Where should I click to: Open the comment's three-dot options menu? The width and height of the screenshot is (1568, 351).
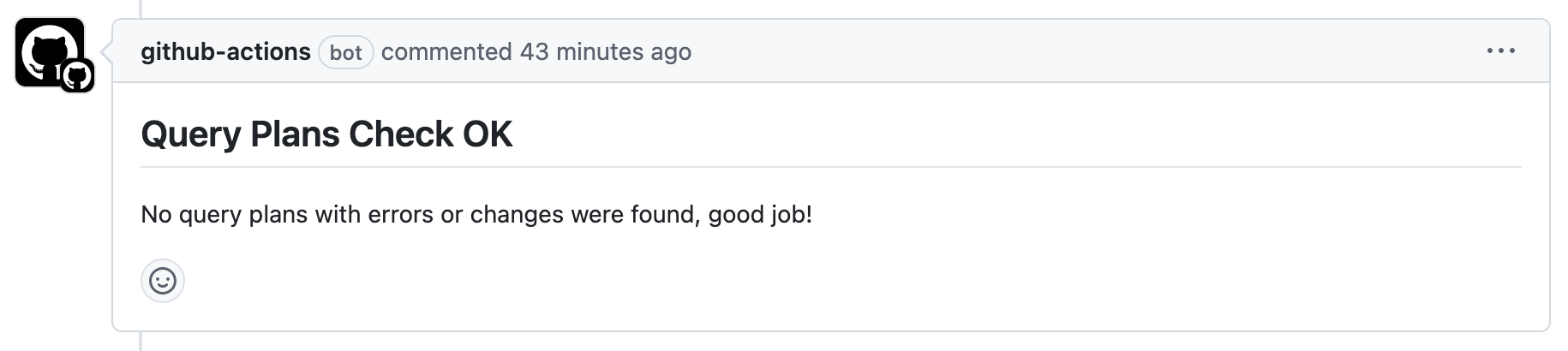(x=1500, y=51)
